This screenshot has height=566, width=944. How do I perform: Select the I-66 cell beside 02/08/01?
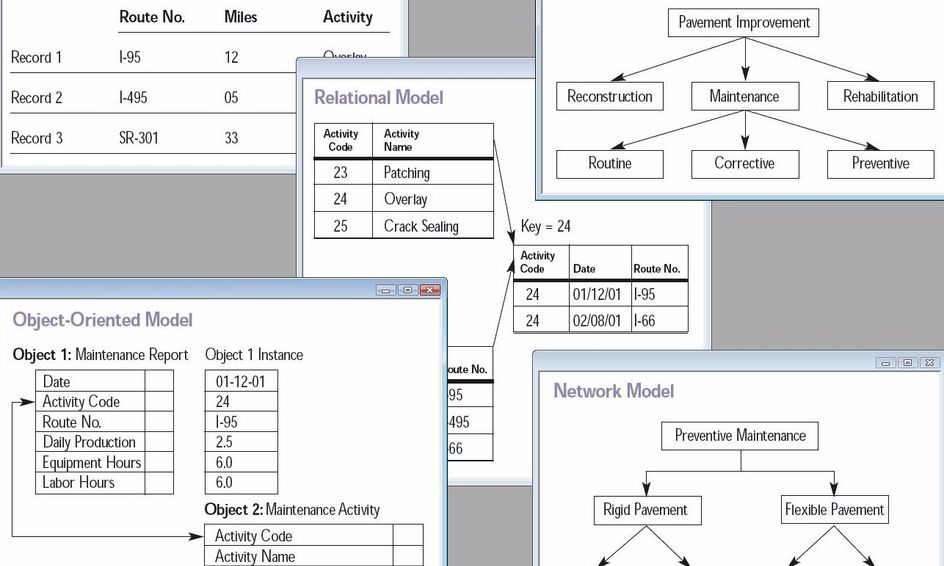coord(659,320)
